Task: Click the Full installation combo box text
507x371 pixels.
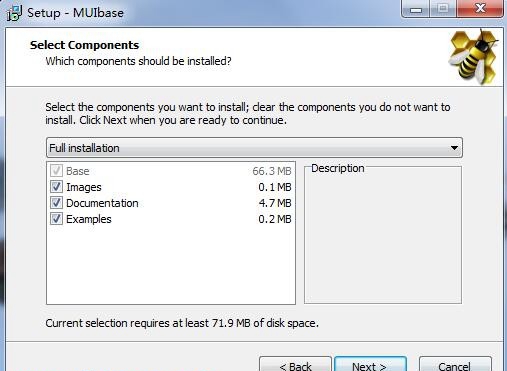Action: point(84,148)
